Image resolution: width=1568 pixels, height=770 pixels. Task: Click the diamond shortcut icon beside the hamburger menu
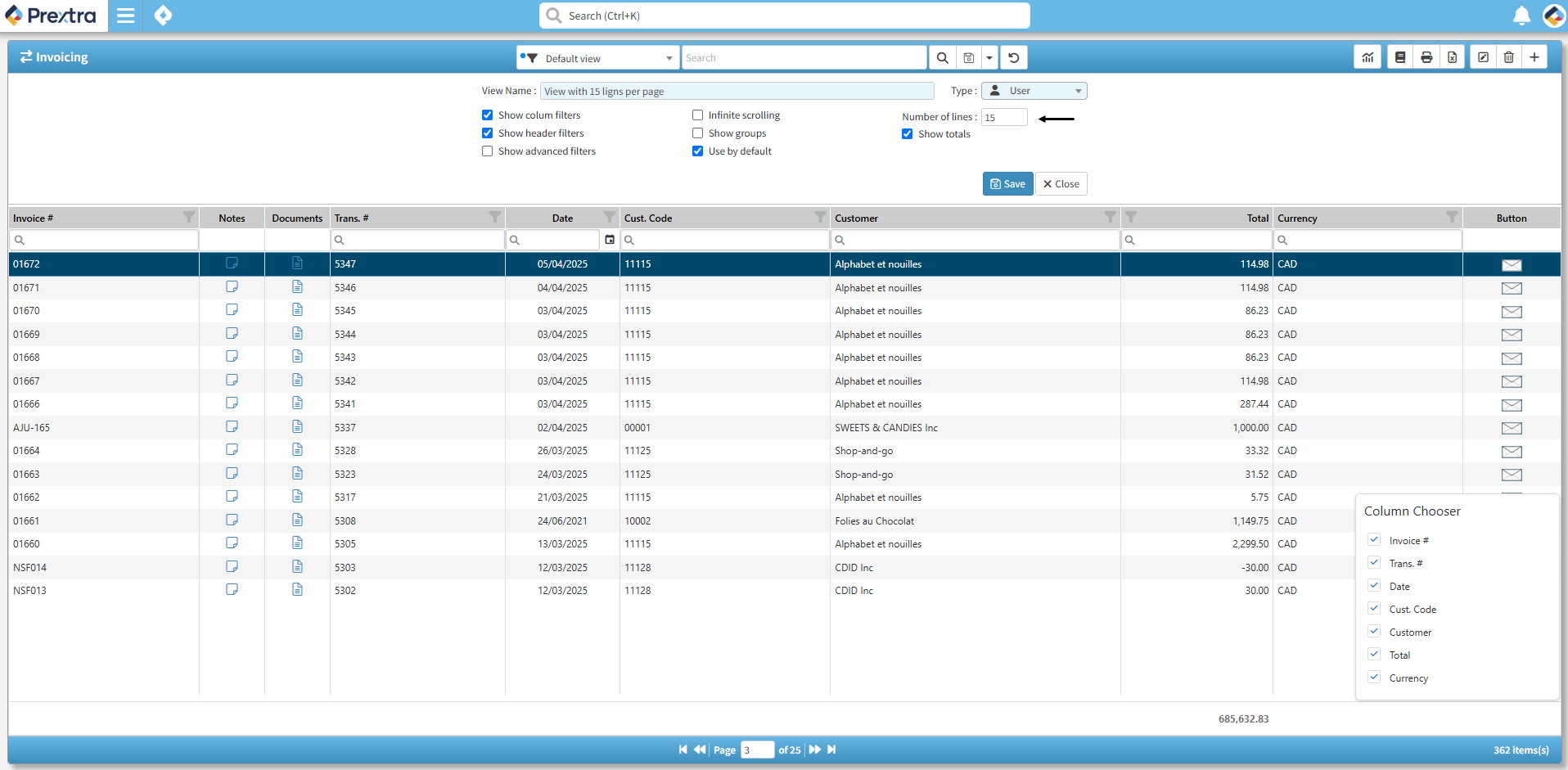click(x=163, y=16)
